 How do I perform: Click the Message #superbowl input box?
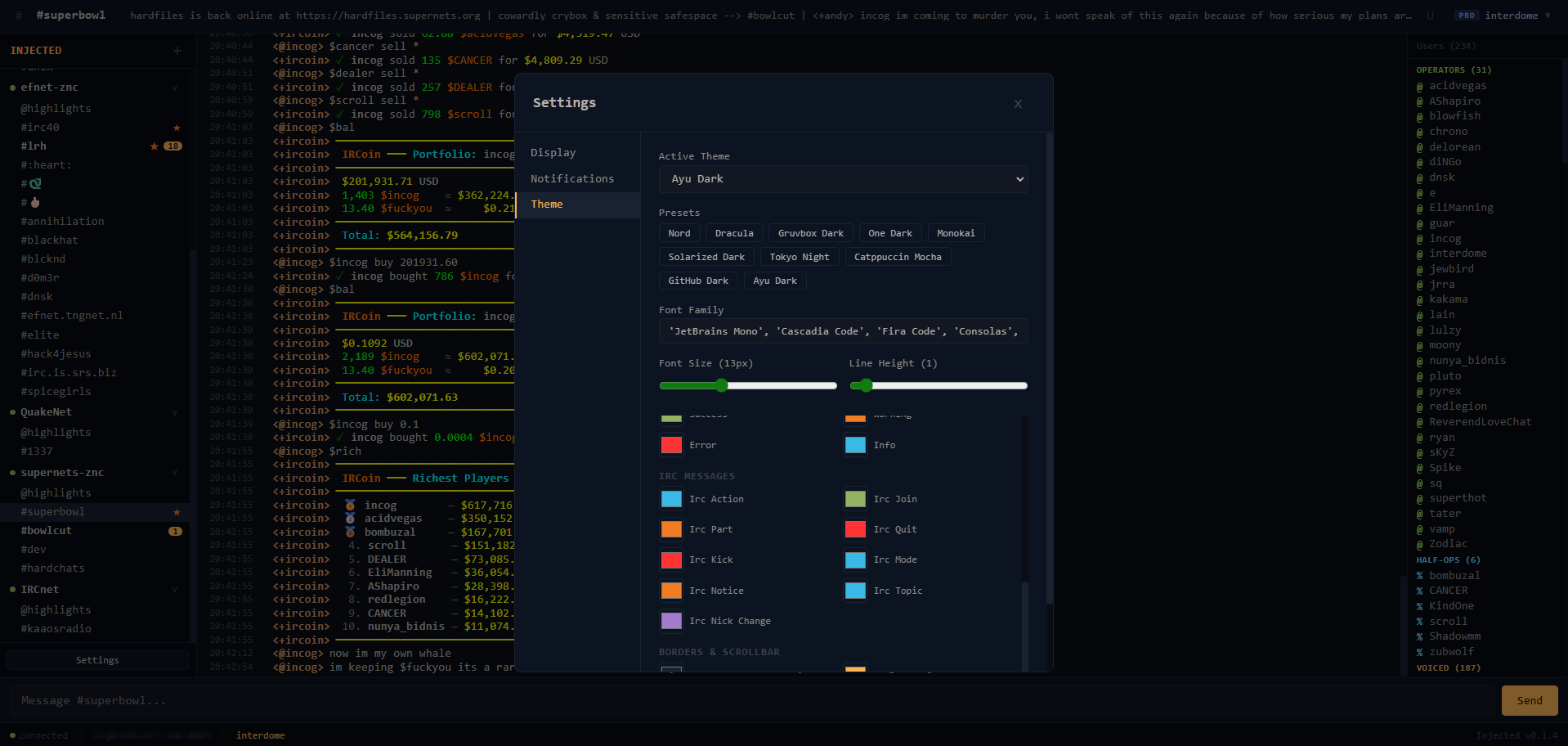(x=752, y=700)
